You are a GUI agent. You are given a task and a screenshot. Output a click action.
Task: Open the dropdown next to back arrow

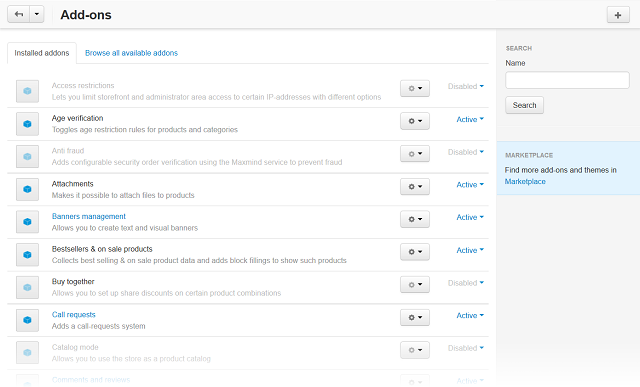(37, 14)
